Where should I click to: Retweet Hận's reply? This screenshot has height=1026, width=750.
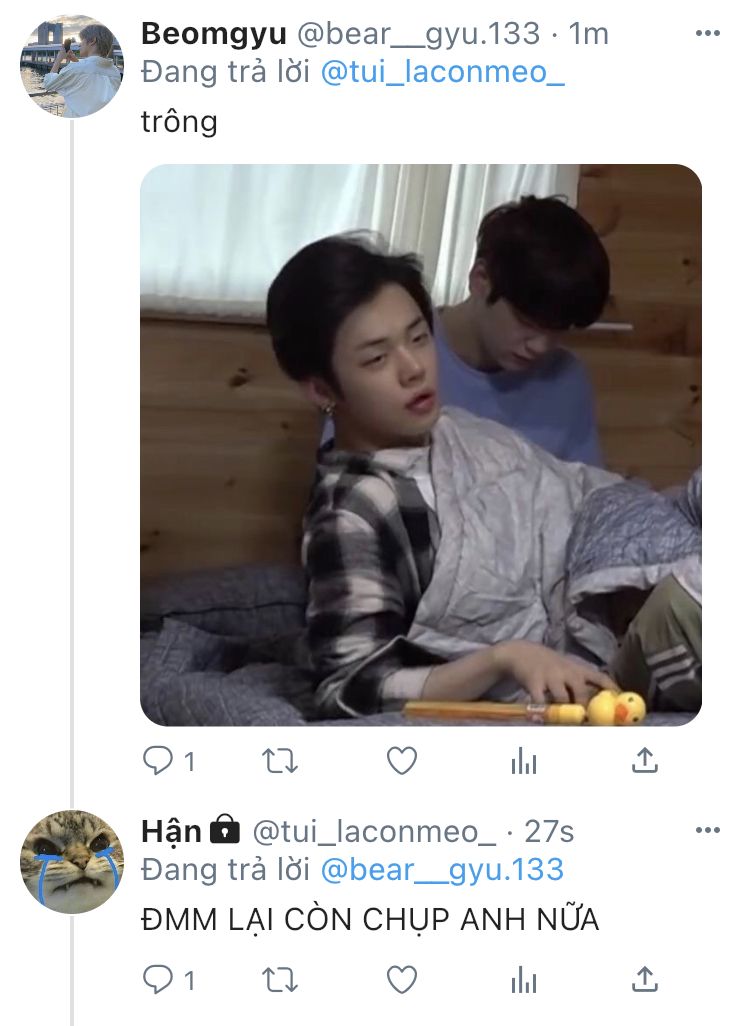point(279,980)
